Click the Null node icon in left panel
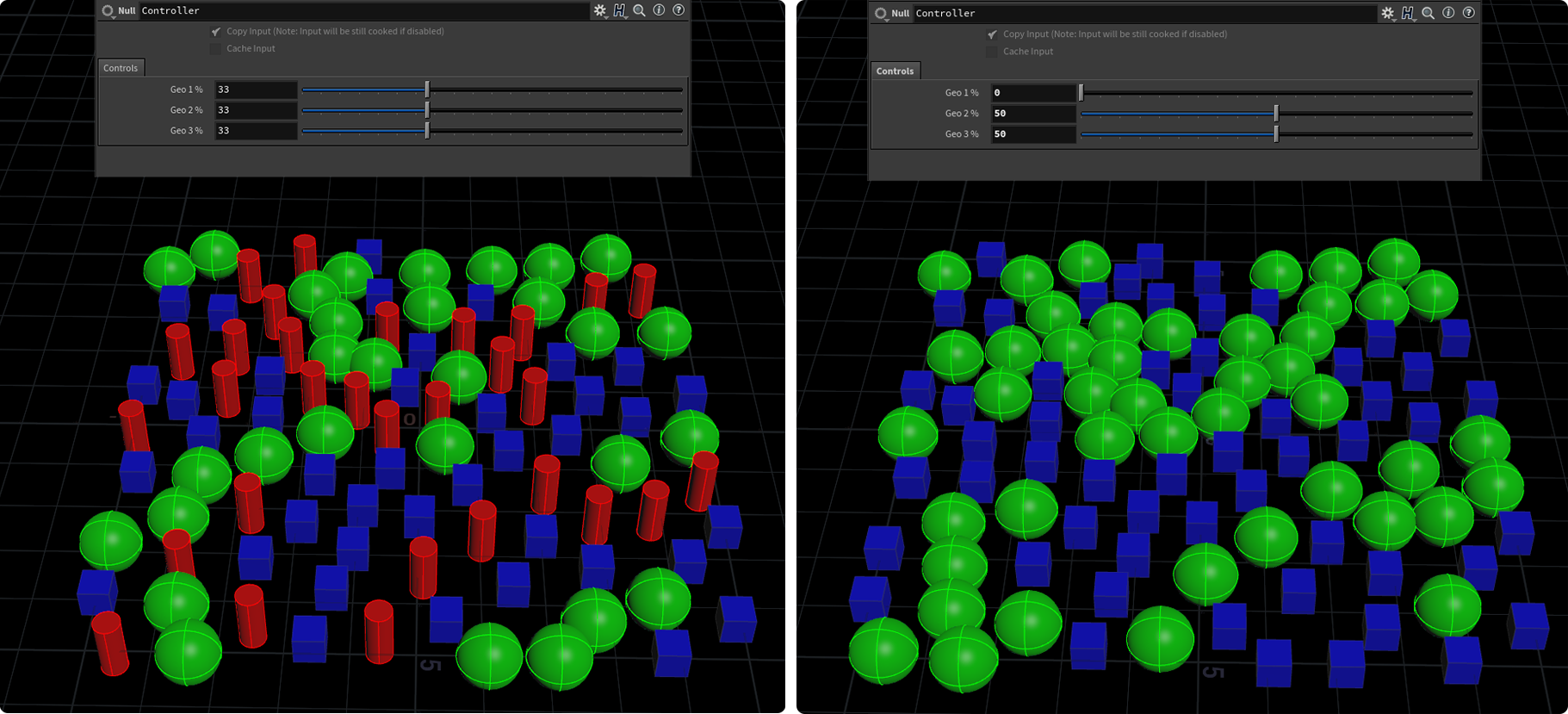1568x714 pixels. tap(108, 11)
